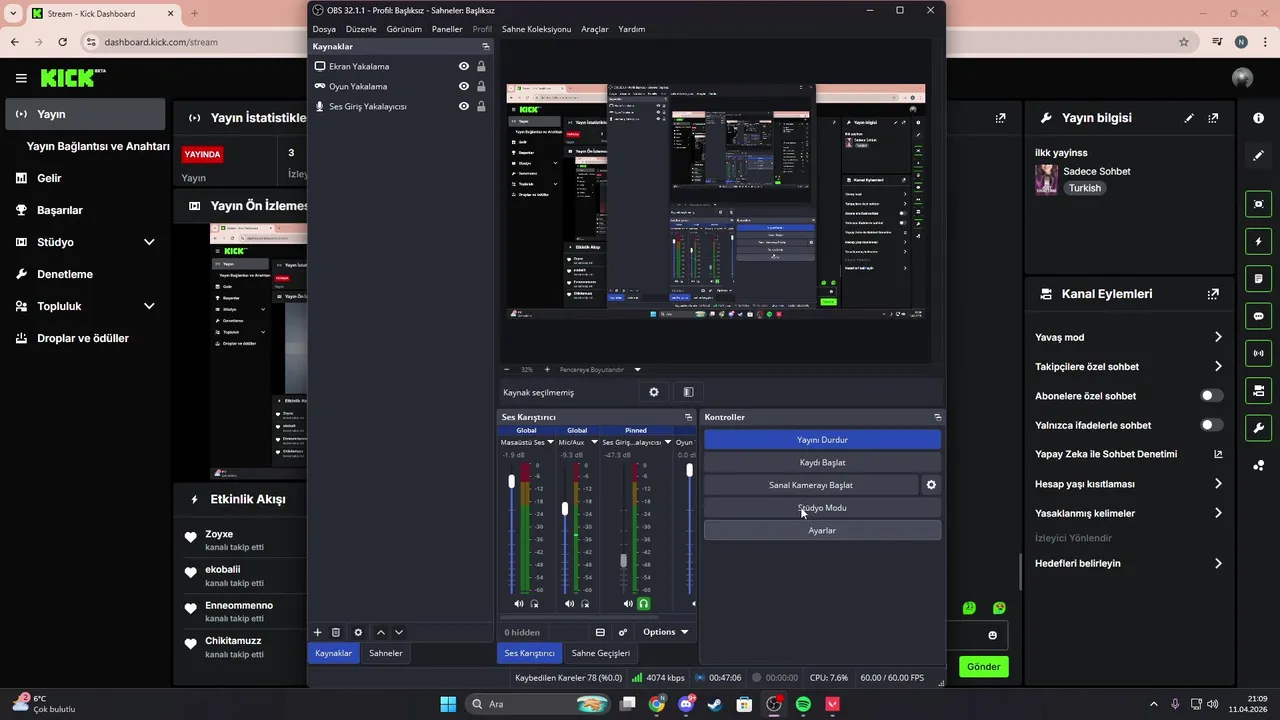
Task: Click chat emoji picker icon
Action: pos(992,635)
